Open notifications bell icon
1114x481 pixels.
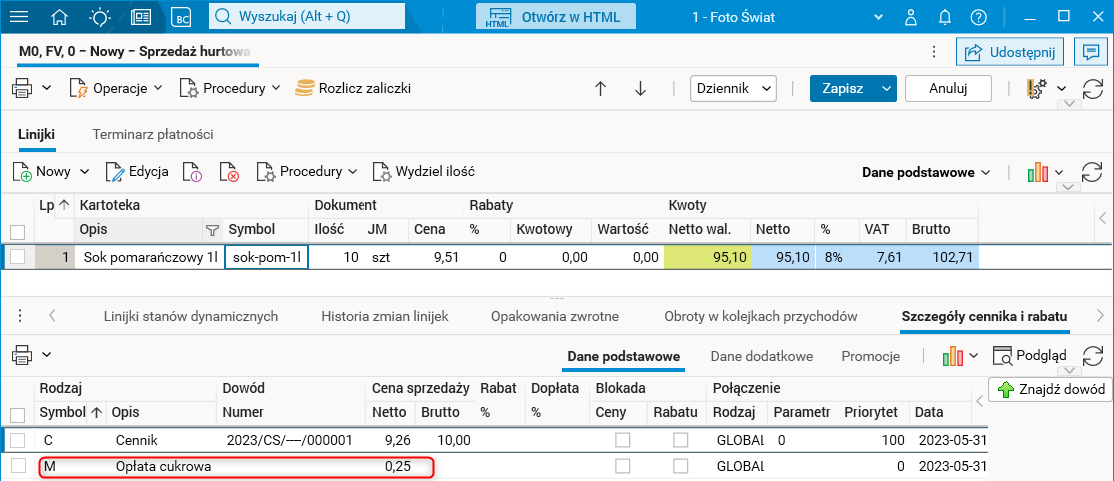tap(945, 16)
